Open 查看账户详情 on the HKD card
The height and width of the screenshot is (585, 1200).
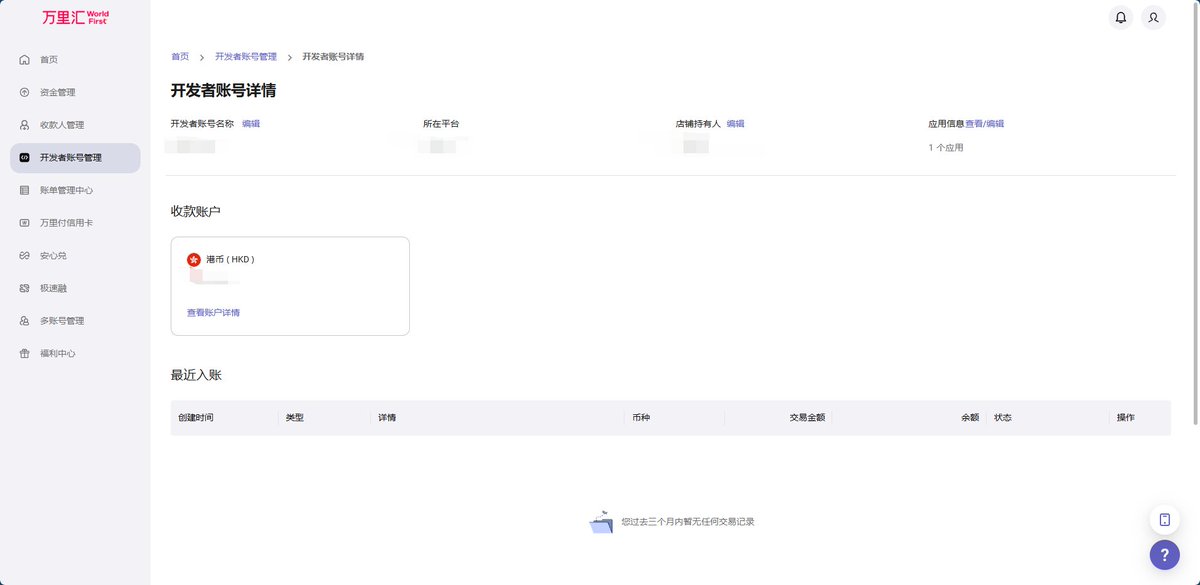click(x=213, y=313)
